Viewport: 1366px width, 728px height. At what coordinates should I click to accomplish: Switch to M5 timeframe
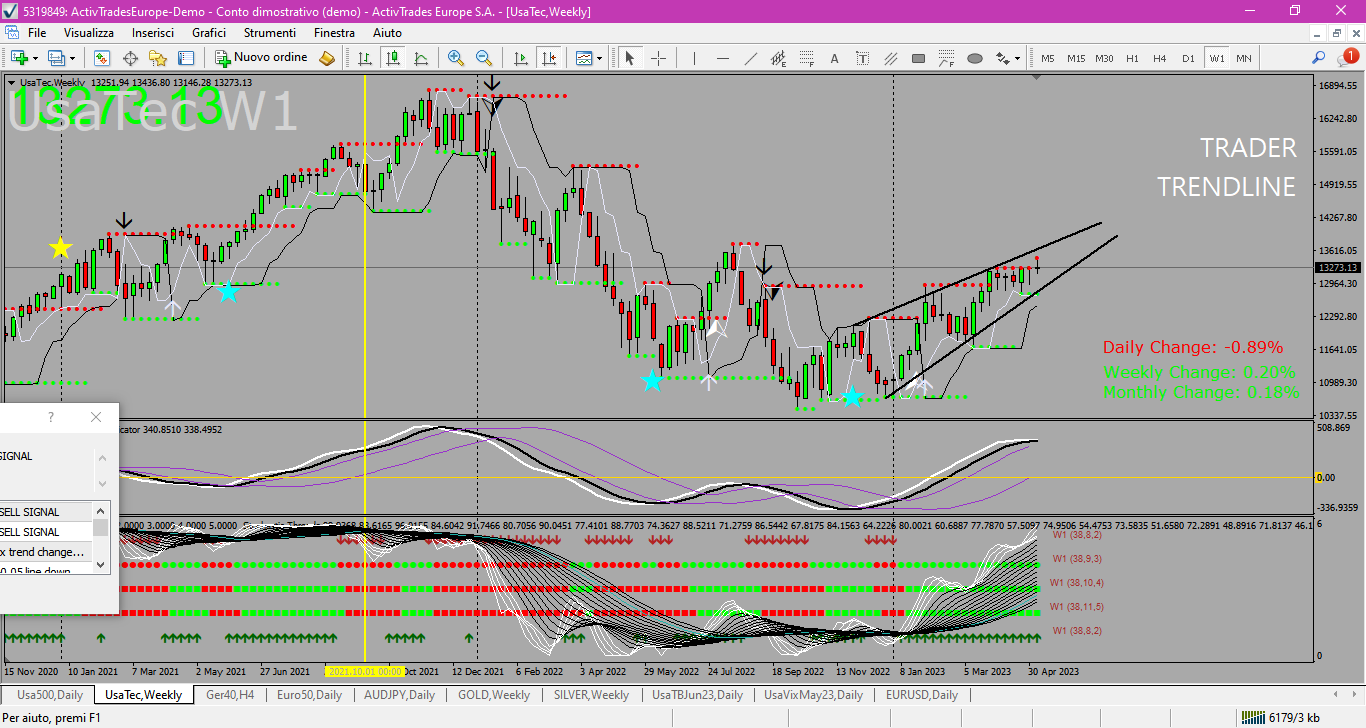click(1048, 58)
